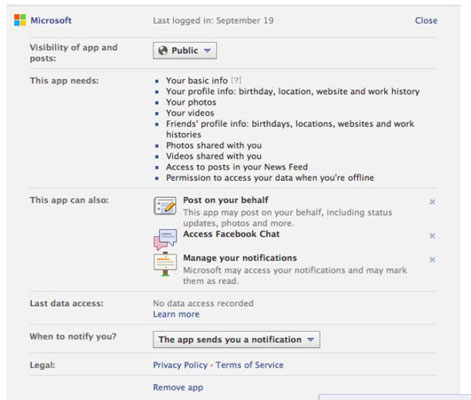The height and width of the screenshot is (400, 471).
Task: Click 'Videos shared with you' item
Action: pyautogui.click(x=214, y=156)
